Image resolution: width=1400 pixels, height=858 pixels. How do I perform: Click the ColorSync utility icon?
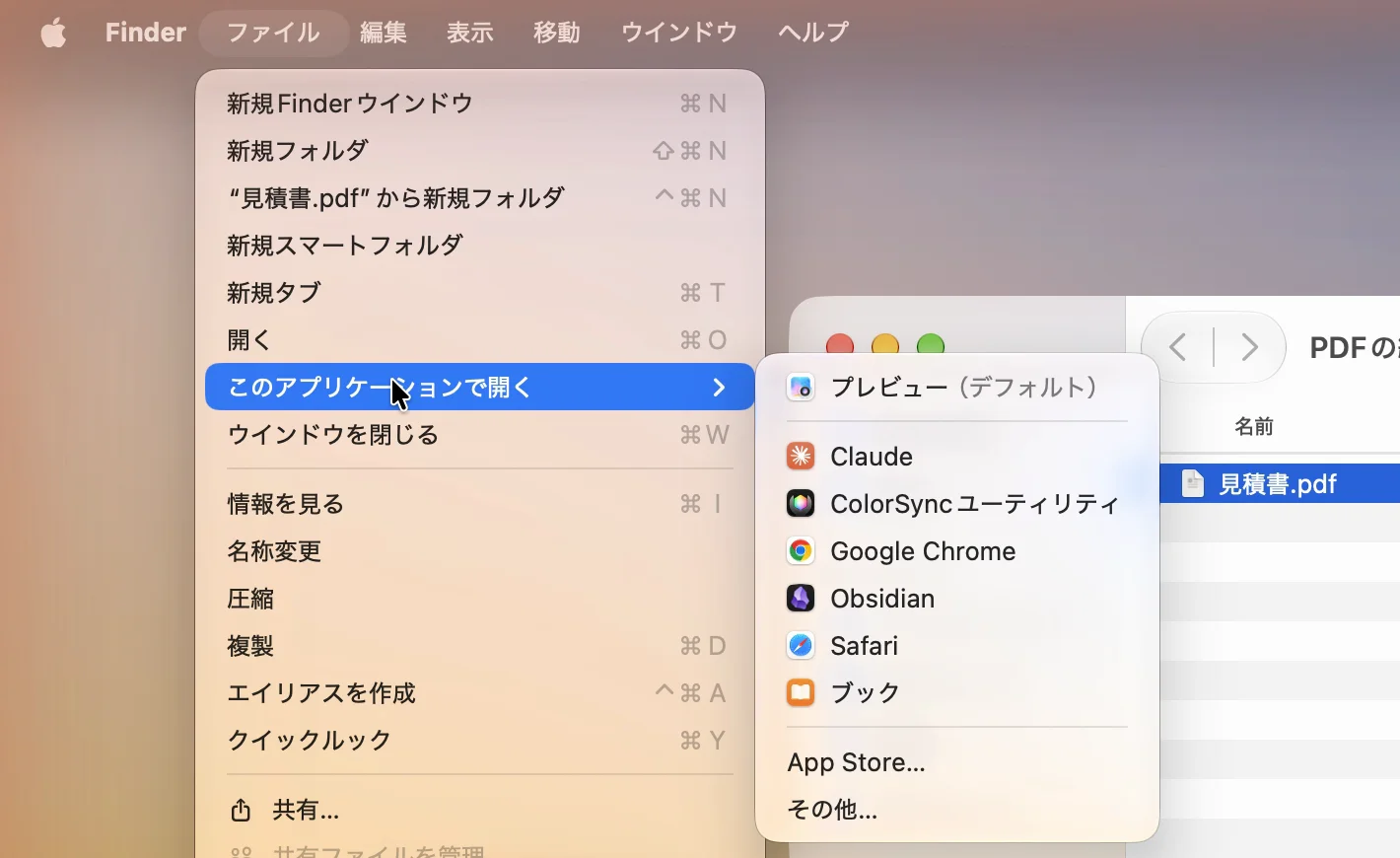coord(801,504)
